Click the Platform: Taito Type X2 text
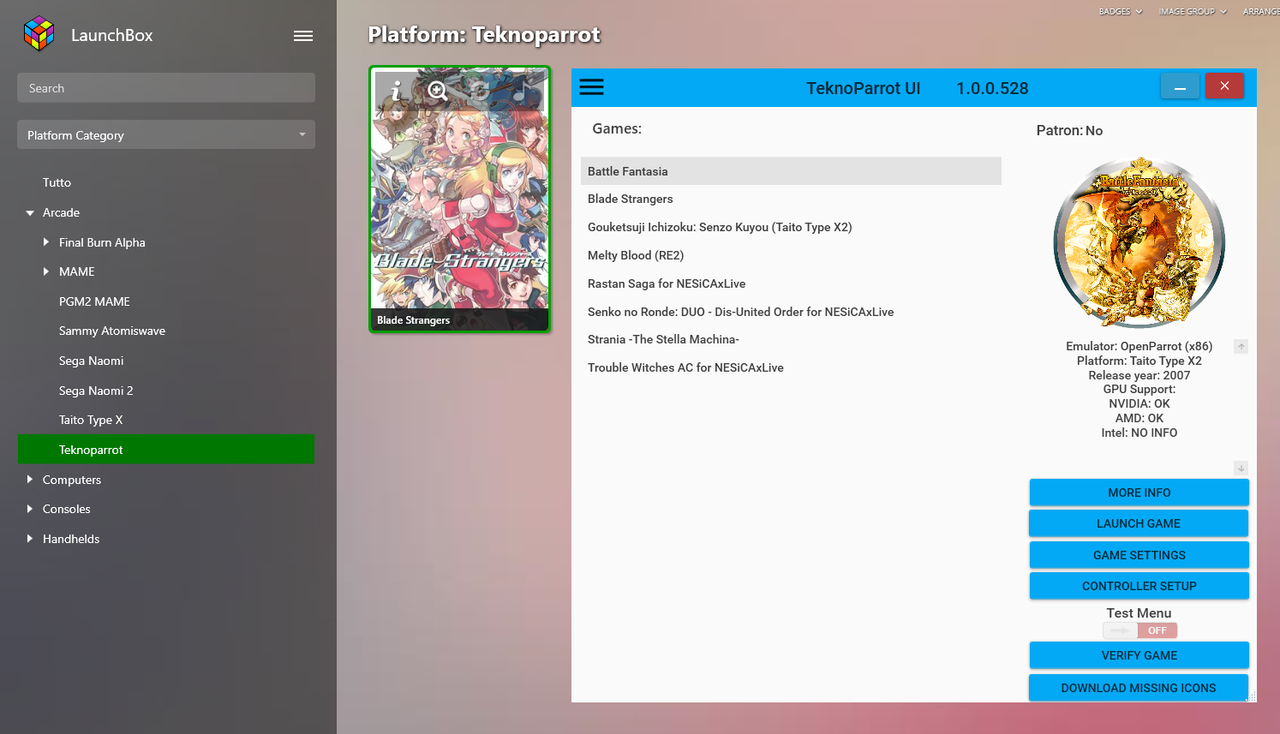Image resolution: width=1280 pixels, height=734 pixels. coord(1139,361)
